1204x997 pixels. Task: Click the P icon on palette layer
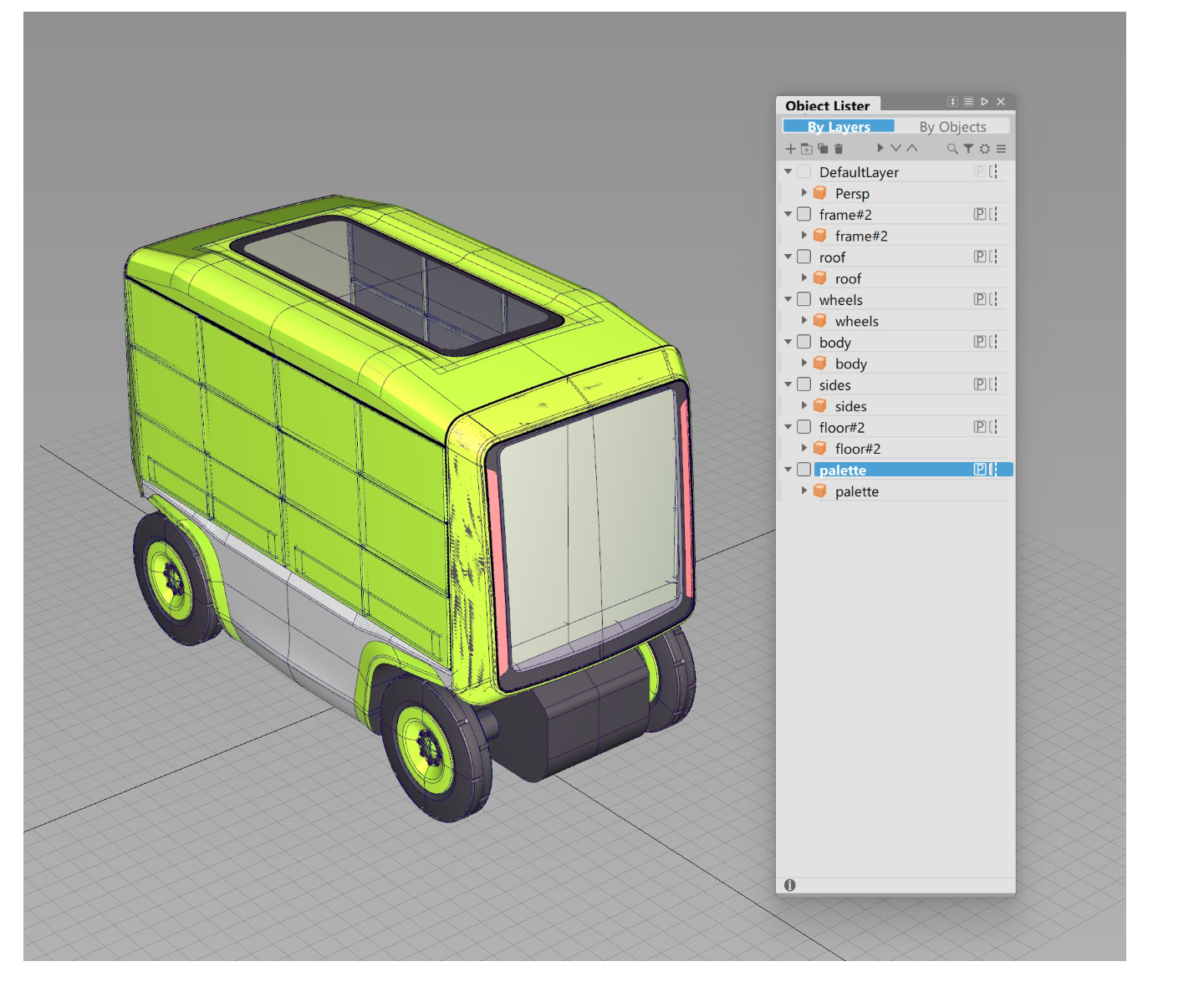tap(980, 470)
